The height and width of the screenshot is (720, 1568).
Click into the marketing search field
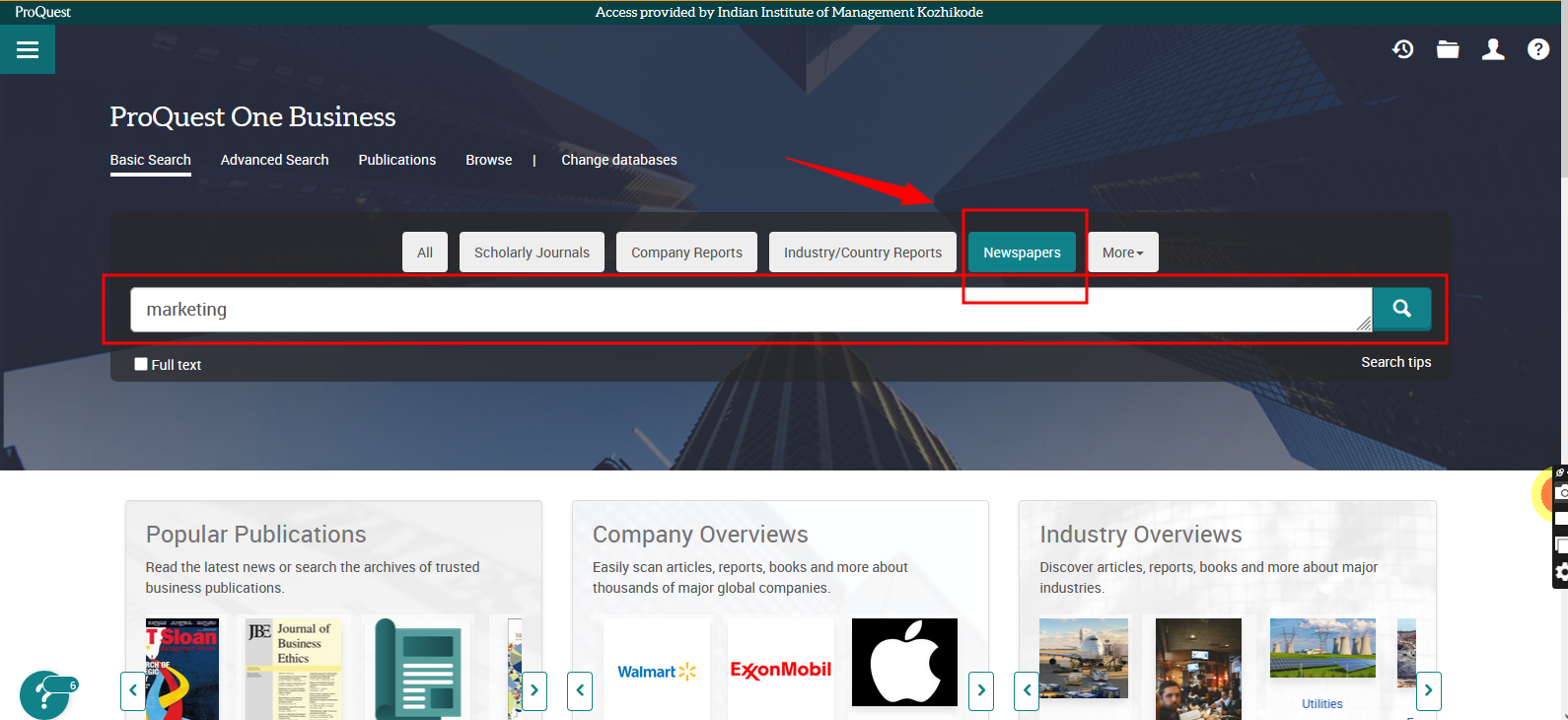[x=749, y=310]
